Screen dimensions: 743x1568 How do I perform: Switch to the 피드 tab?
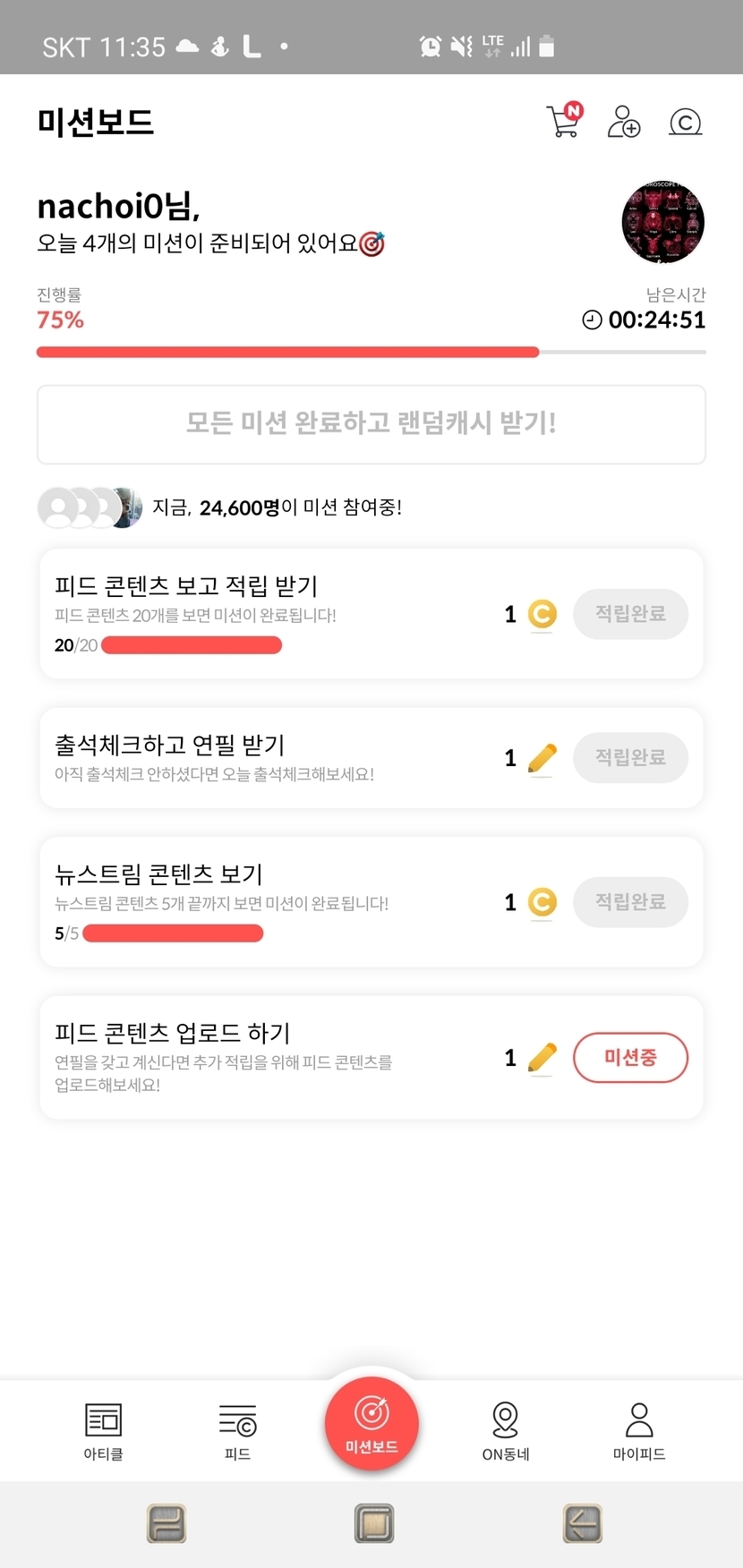click(x=237, y=1430)
